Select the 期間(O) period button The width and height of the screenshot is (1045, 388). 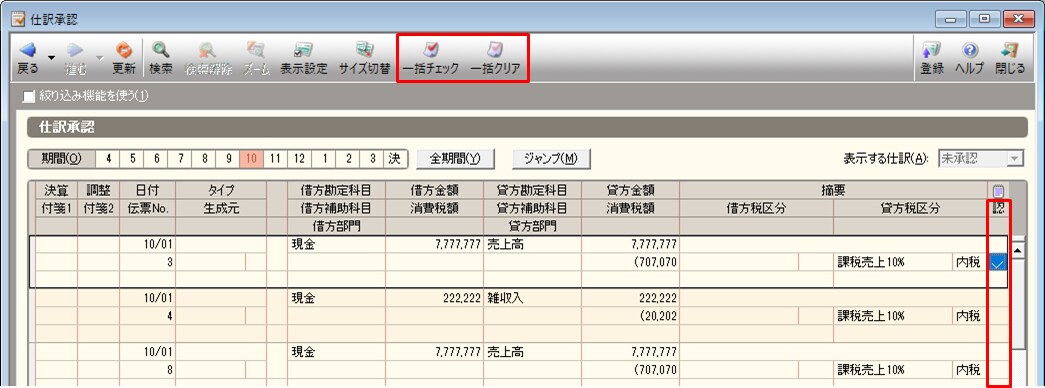coord(61,159)
